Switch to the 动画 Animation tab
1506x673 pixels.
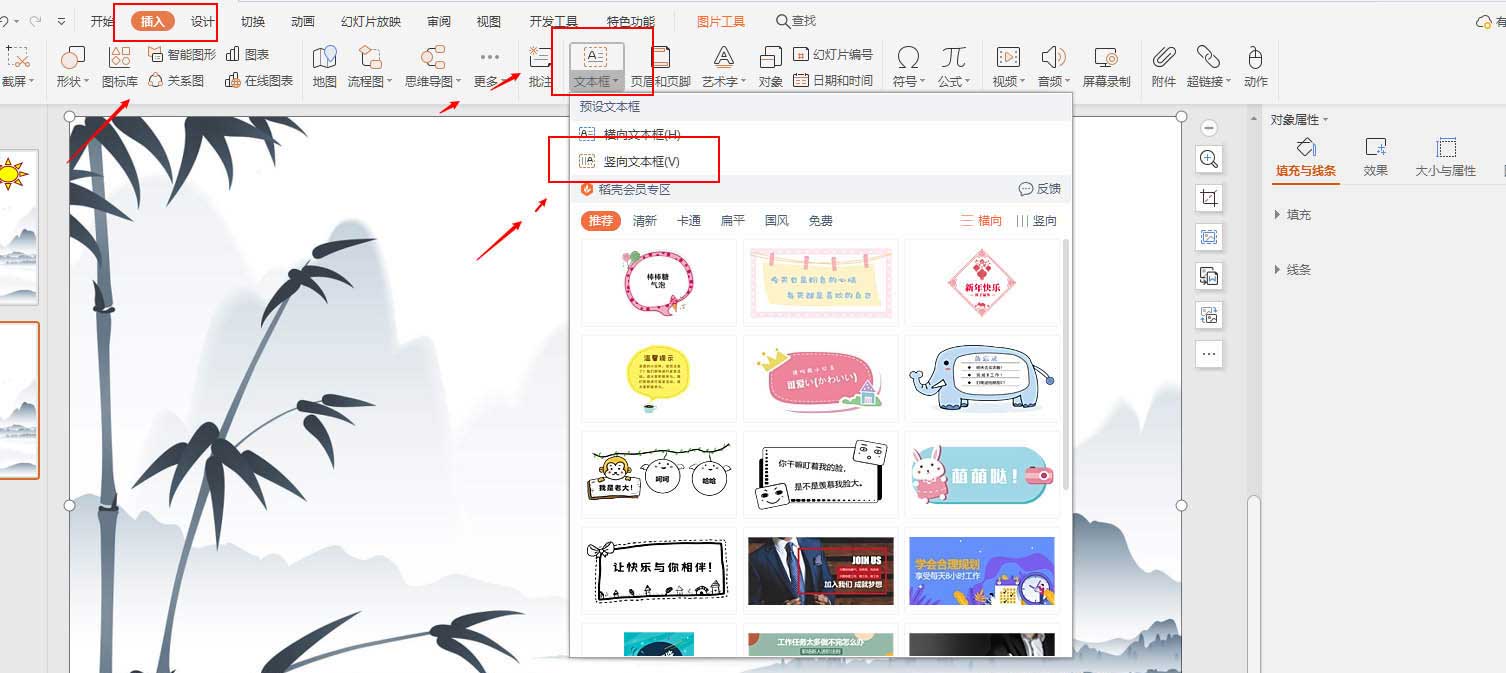click(302, 21)
